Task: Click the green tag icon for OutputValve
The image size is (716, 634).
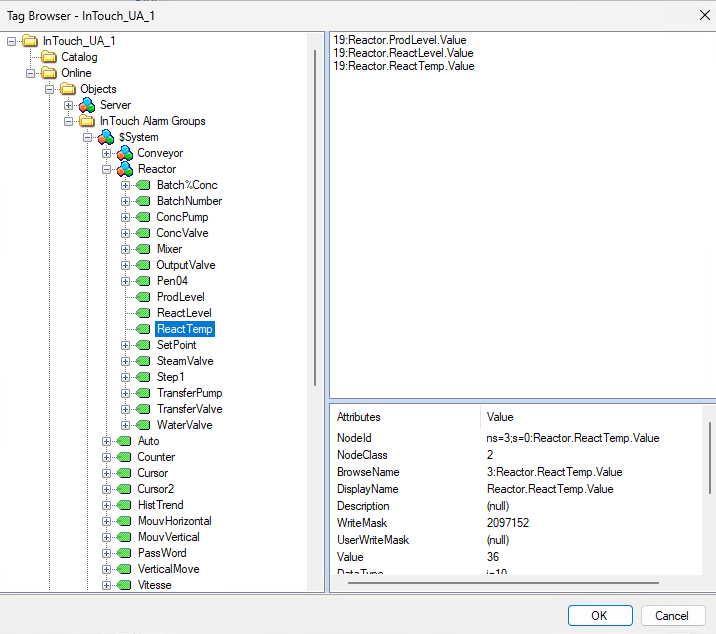Action: click(143, 265)
